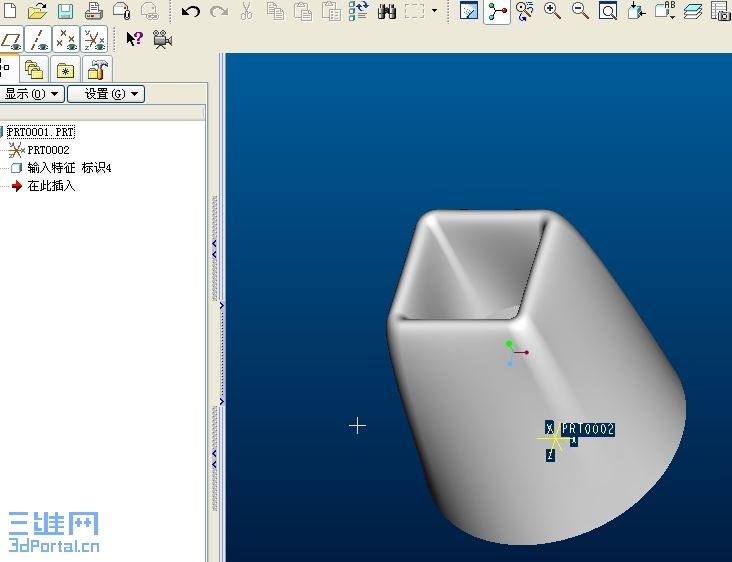Click the copy icon
The width and height of the screenshot is (732, 562).
pyautogui.click(x=275, y=11)
